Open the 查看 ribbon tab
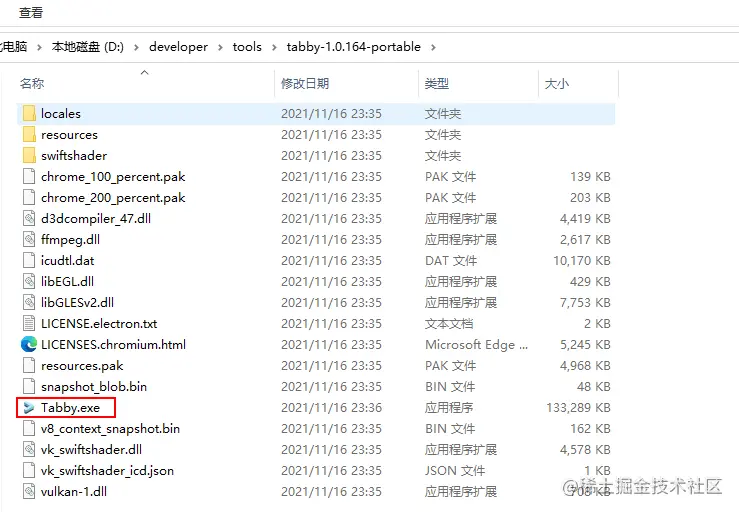 [31, 13]
